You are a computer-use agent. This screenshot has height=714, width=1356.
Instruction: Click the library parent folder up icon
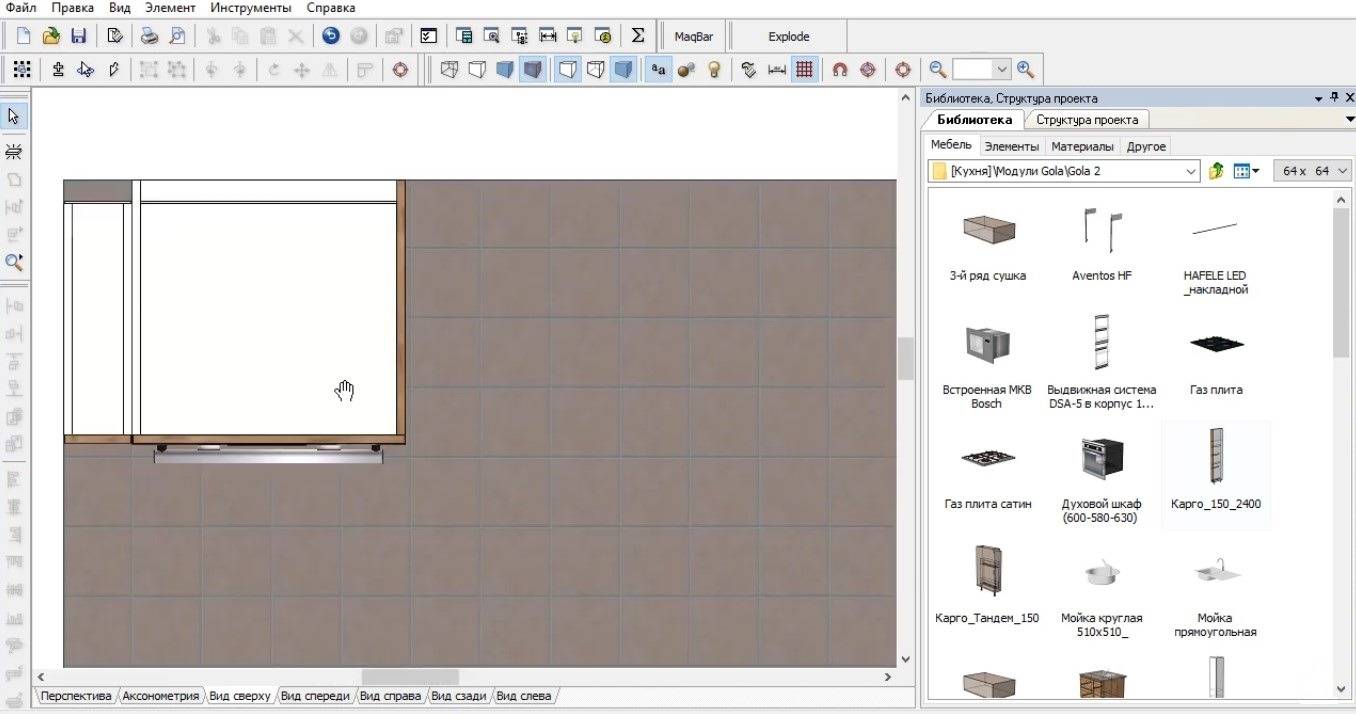tap(1216, 171)
